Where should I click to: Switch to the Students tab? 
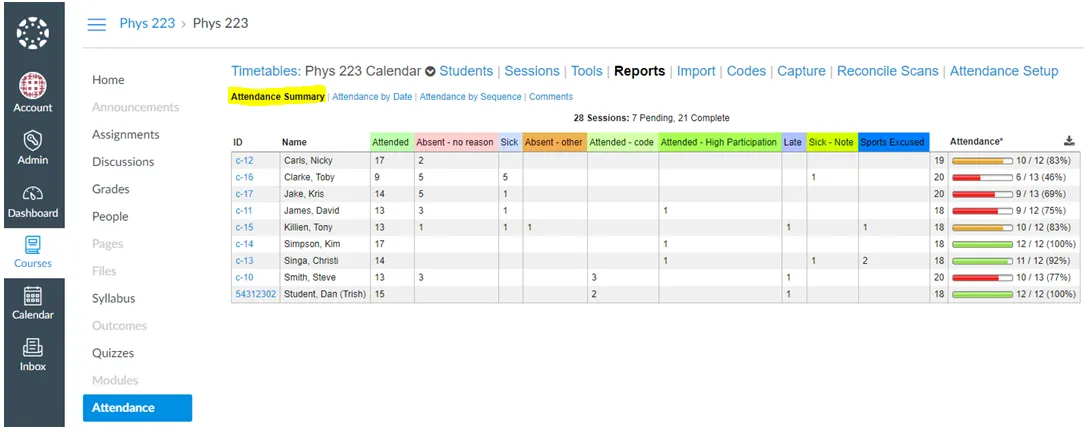click(466, 71)
